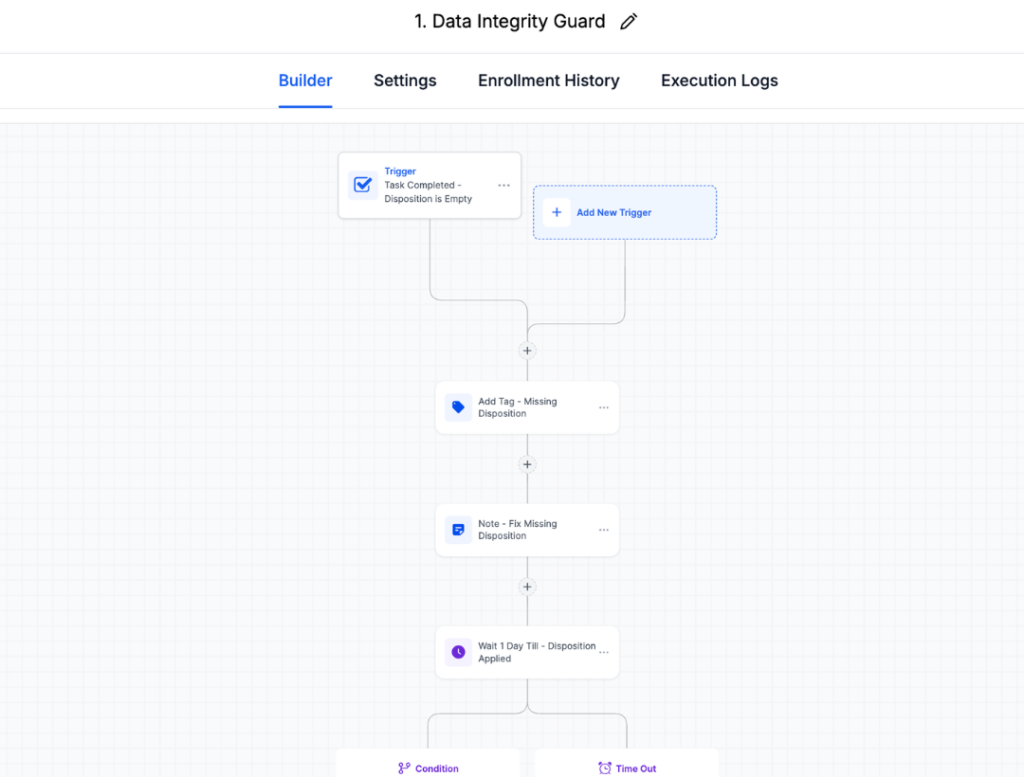Click the plus connector above Add Tag step
Screen dimensions: 1024x777
pyautogui.click(x=527, y=351)
